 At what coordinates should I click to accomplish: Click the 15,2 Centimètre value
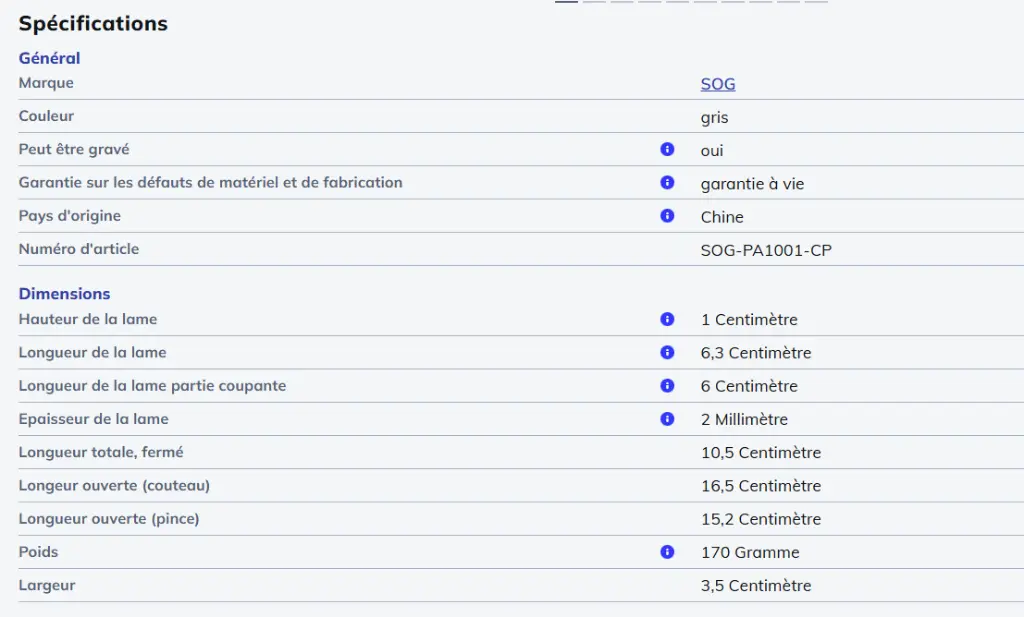pyautogui.click(x=760, y=519)
